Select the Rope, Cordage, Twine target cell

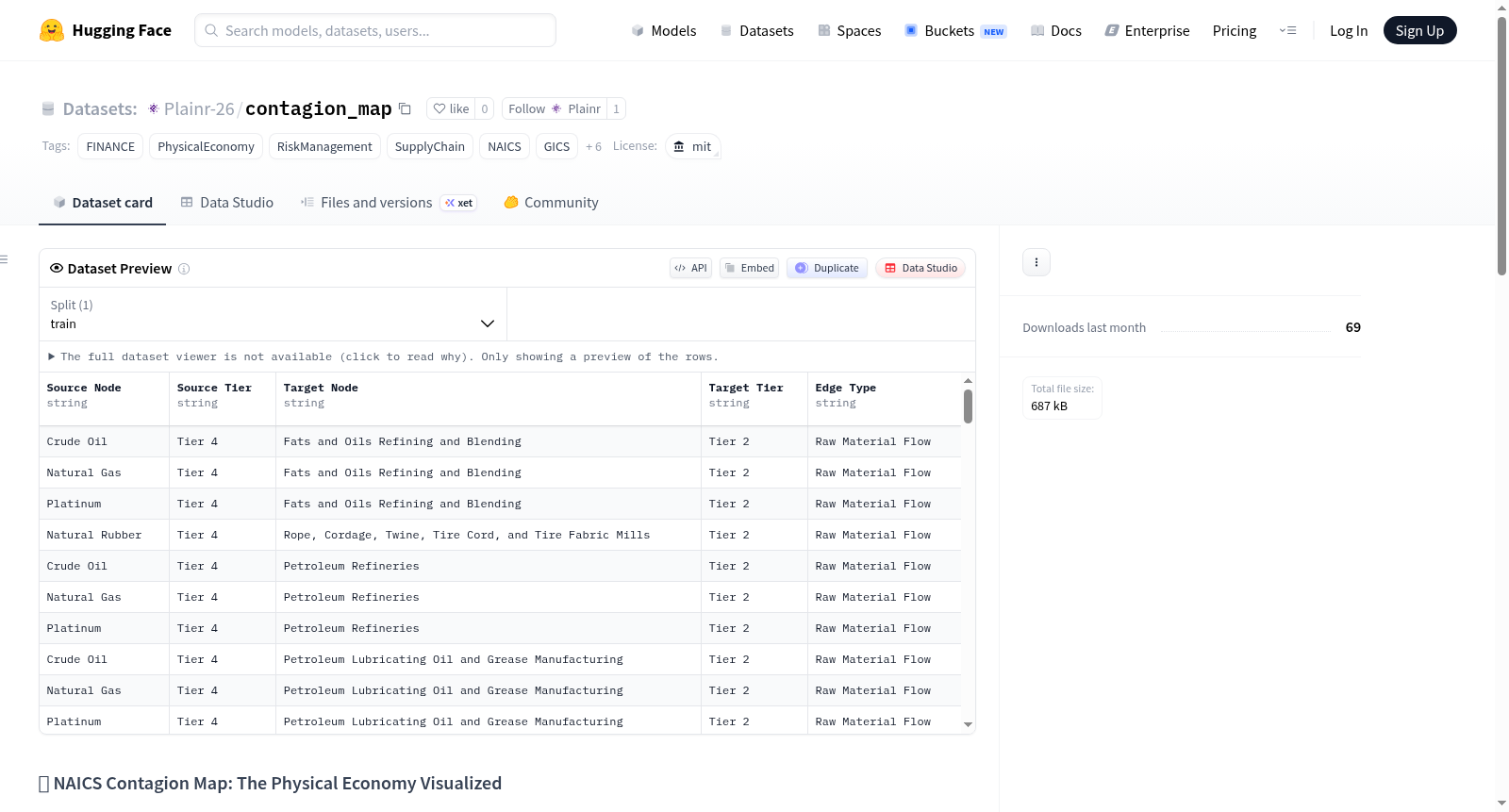click(x=488, y=535)
